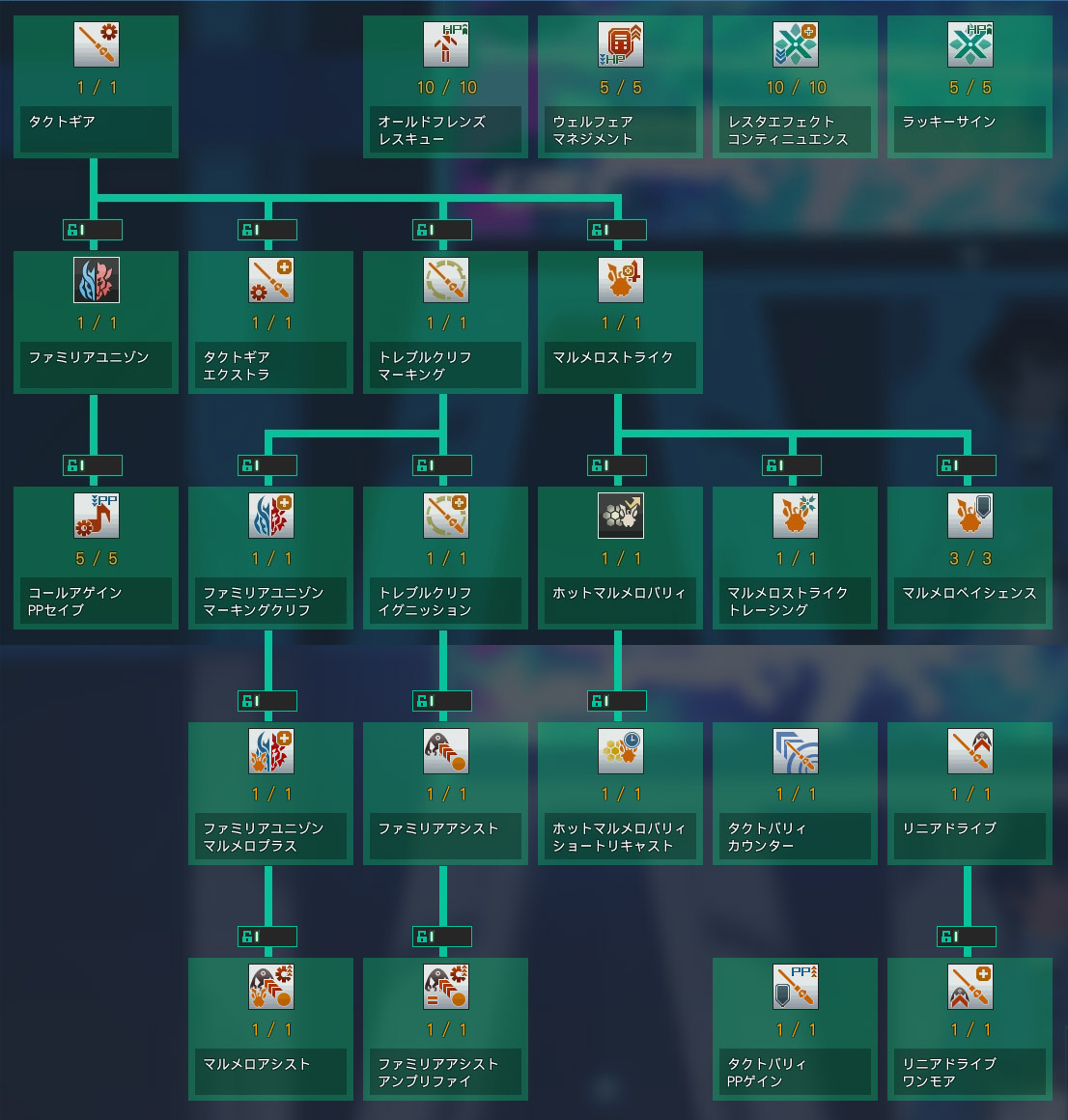Click the マルメロストライク skill icon
This screenshot has width=1068, height=1120.
(620, 280)
